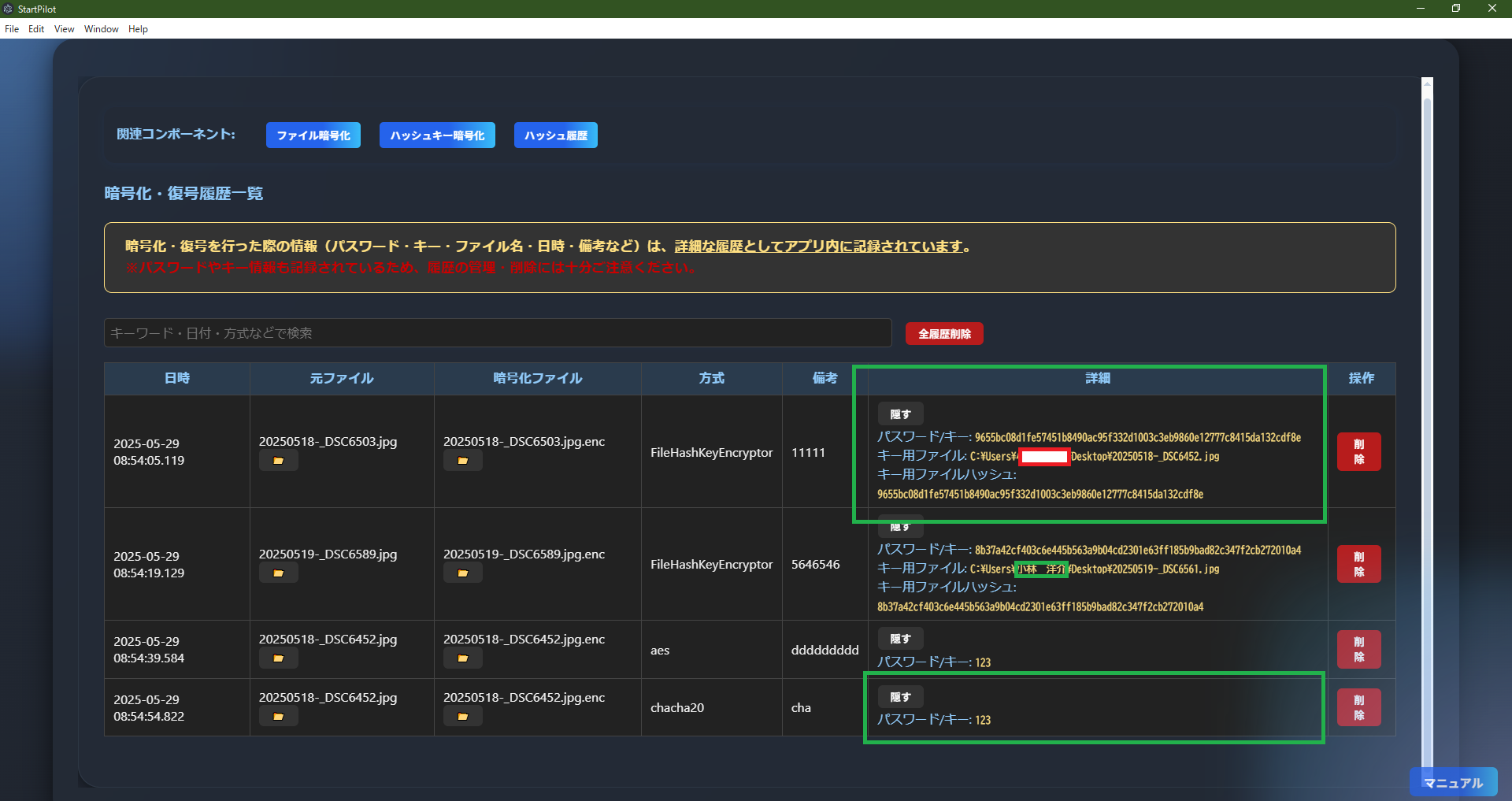
Task: Open folder icon for encrypted file in chacha20 row
Action: coord(463,716)
